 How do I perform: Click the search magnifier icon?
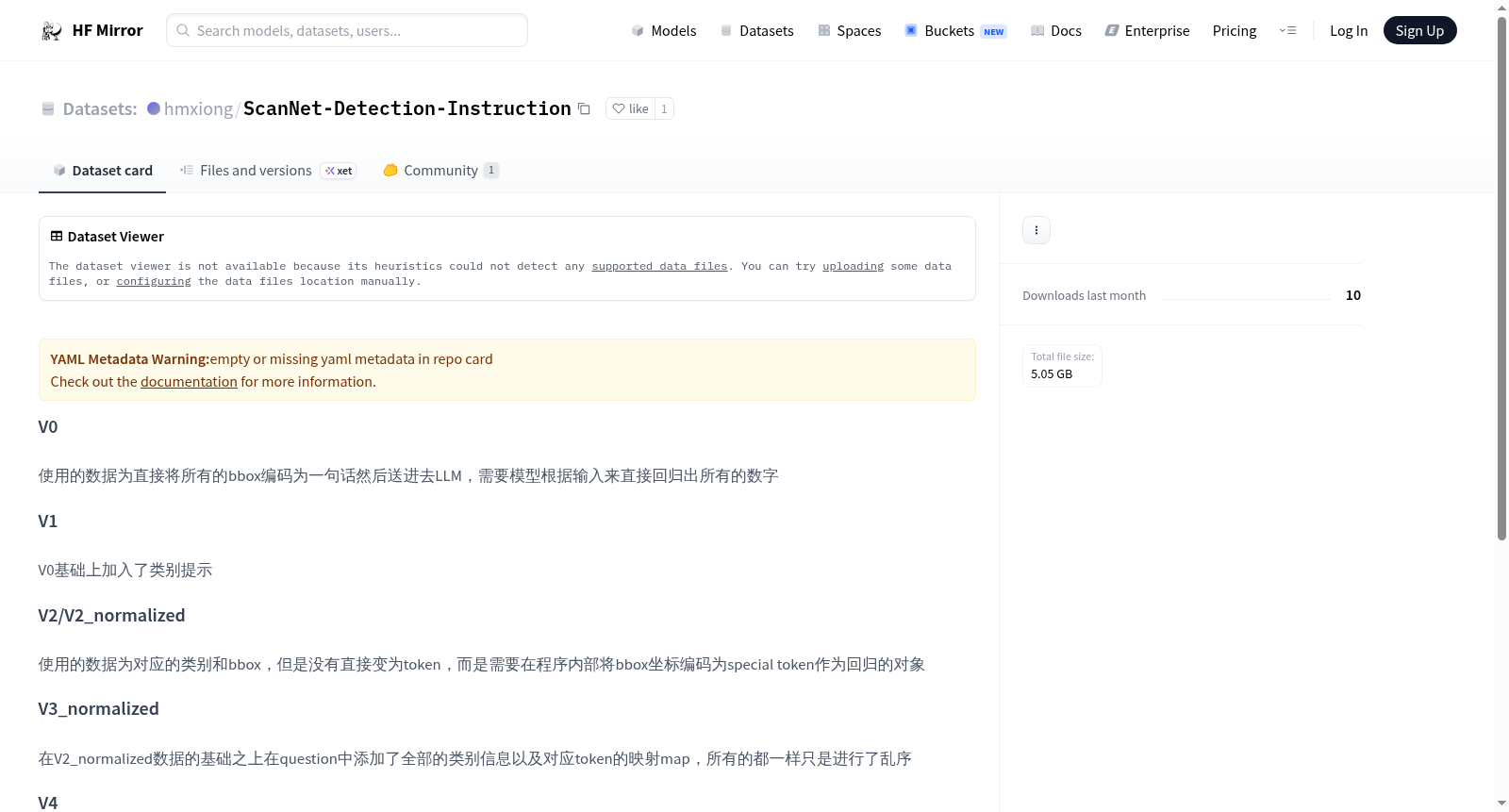coord(184,30)
